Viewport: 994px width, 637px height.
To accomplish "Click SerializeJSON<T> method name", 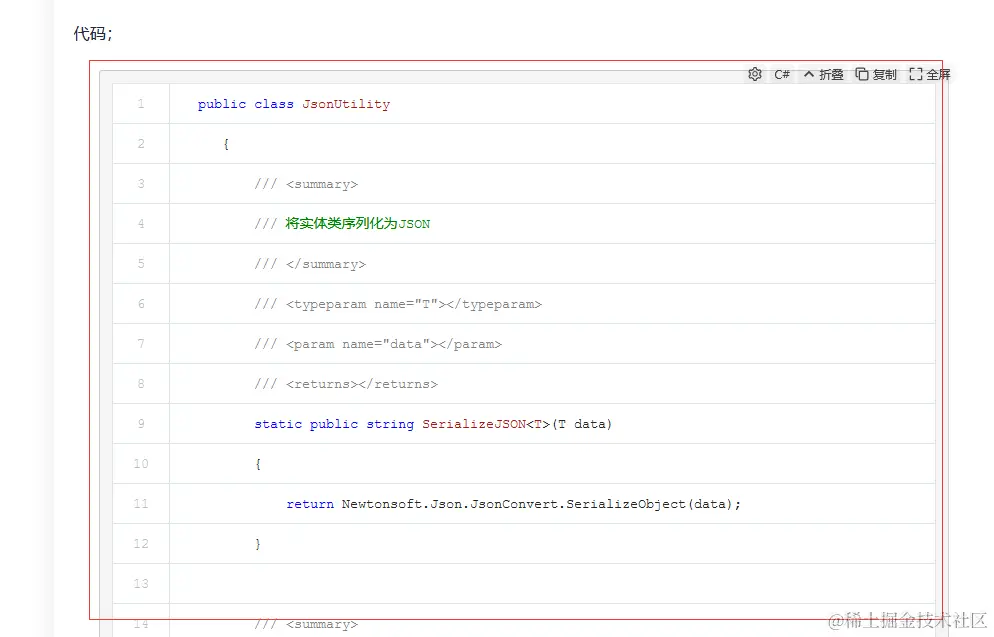I will pyautogui.click(x=486, y=424).
